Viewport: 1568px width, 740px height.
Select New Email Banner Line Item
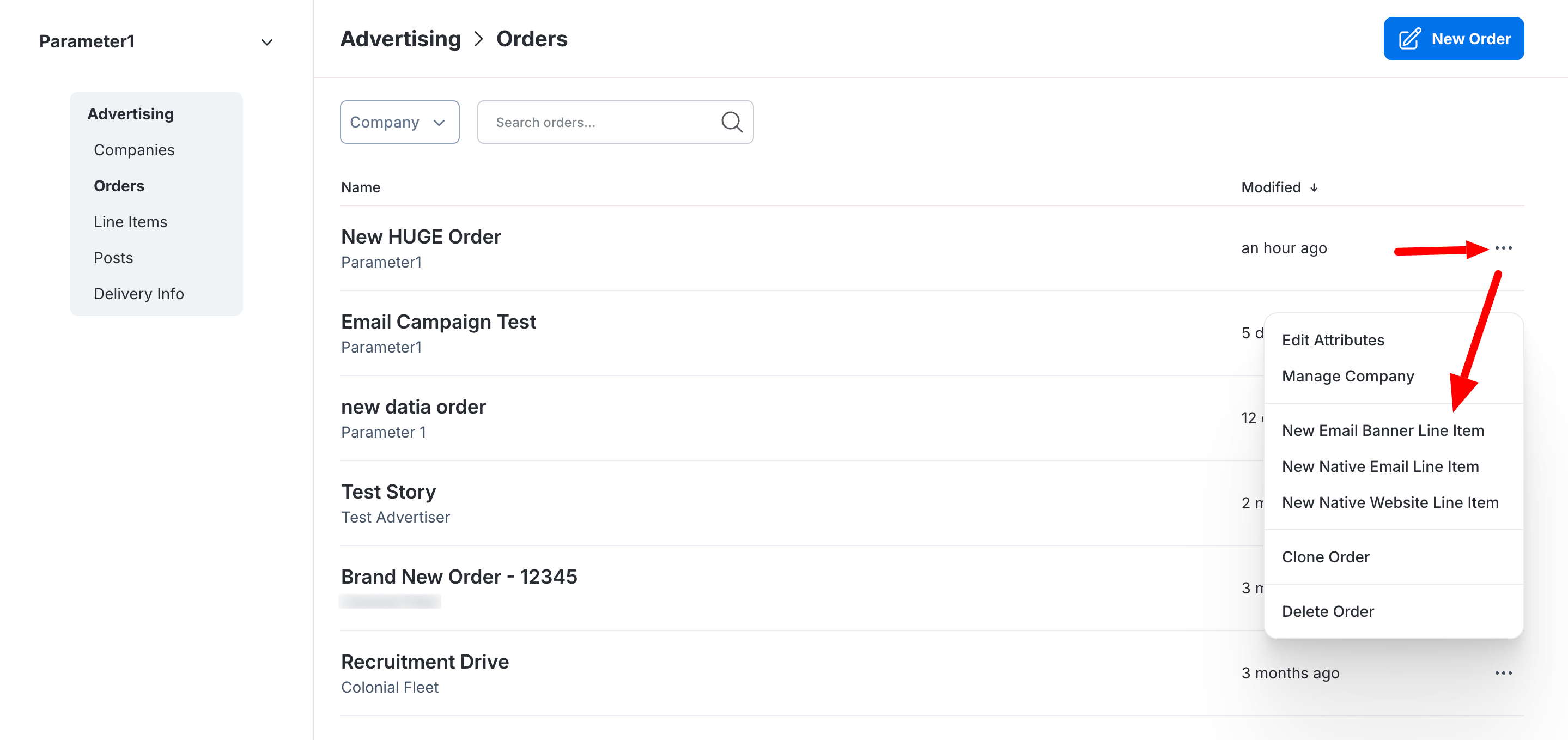pyautogui.click(x=1382, y=430)
